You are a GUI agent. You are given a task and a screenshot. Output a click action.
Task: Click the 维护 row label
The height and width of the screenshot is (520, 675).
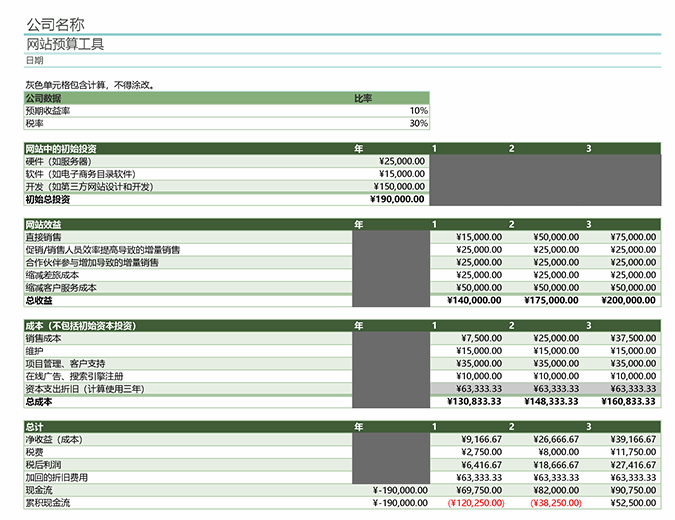[34, 351]
